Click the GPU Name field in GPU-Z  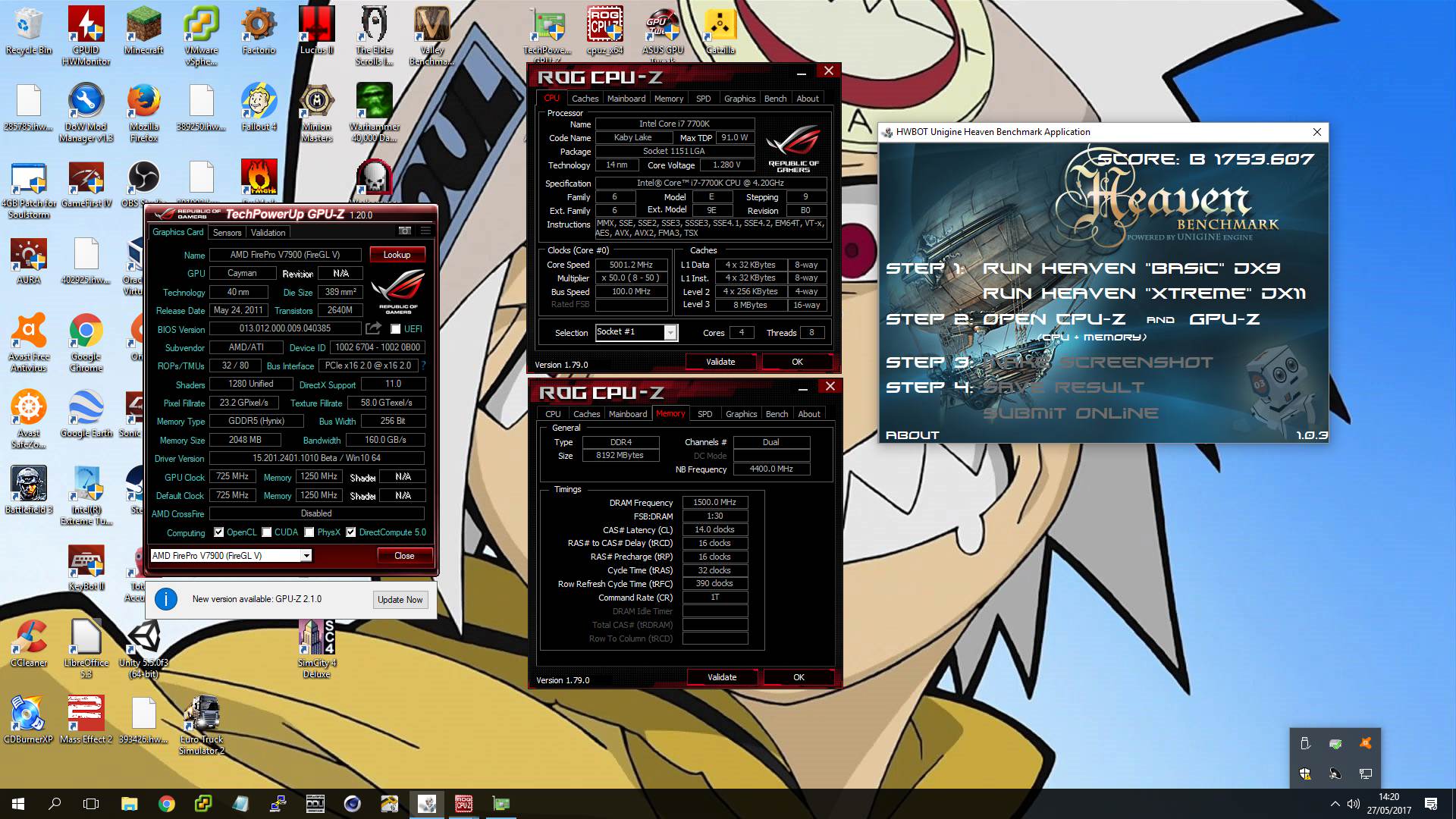[287, 255]
